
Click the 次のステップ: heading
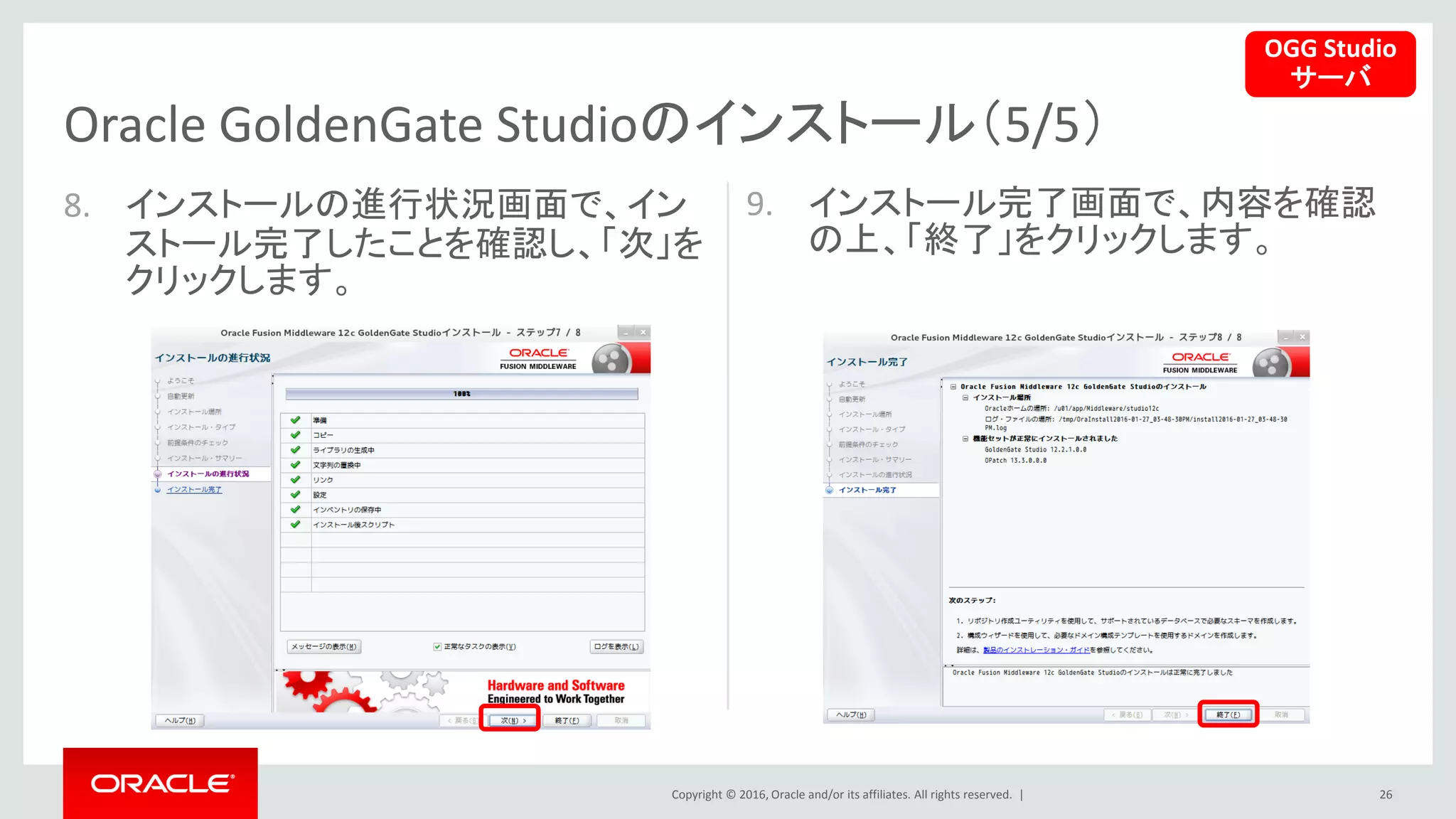[972, 601]
